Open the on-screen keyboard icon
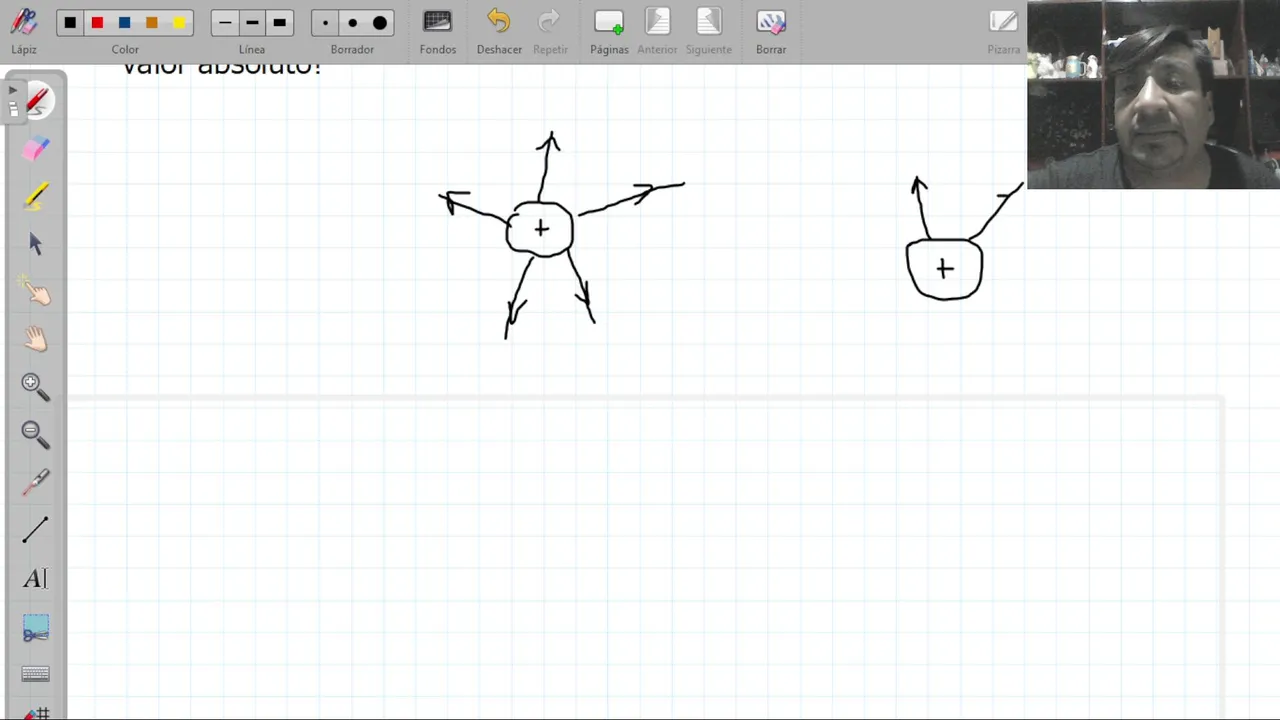The width and height of the screenshot is (1280, 720). (x=35, y=674)
